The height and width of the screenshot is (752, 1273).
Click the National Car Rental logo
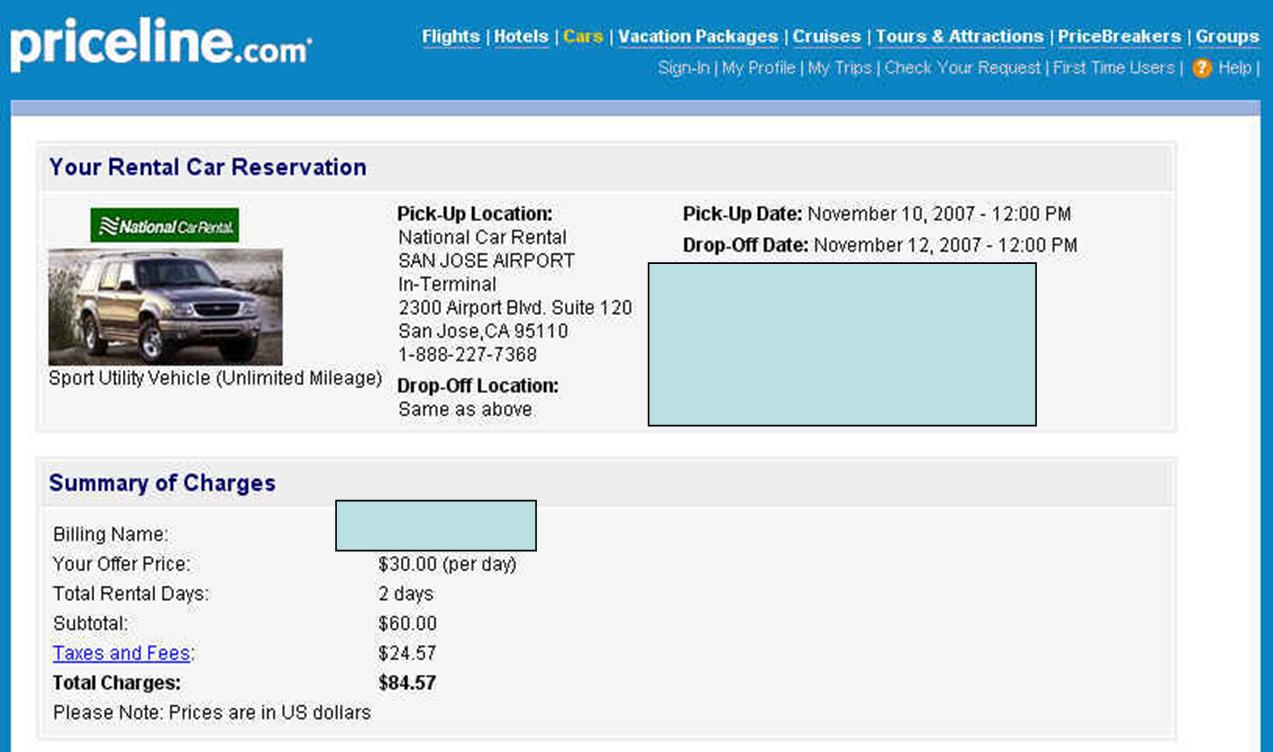pos(165,225)
